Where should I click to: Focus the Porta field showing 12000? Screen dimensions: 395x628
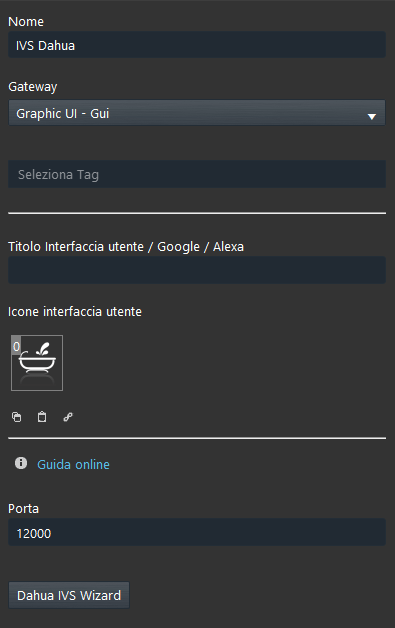(x=197, y=532)
